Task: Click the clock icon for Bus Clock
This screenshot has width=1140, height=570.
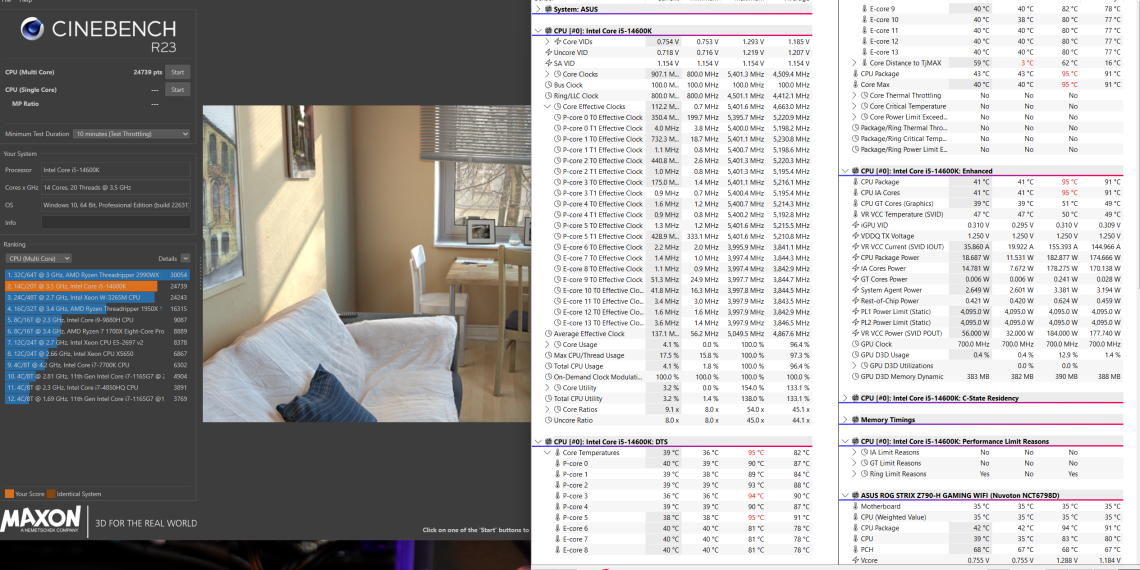Action: (x=548, y=85)
